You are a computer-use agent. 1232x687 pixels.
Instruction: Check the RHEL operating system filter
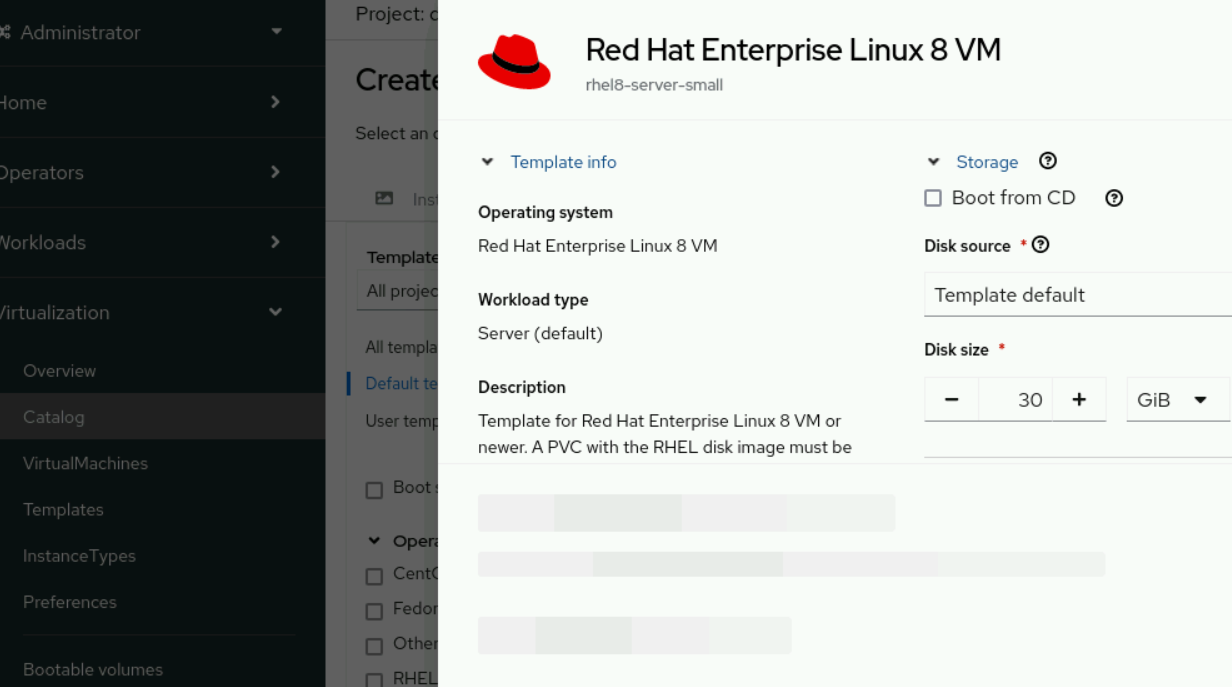click(x=374, y=680)
